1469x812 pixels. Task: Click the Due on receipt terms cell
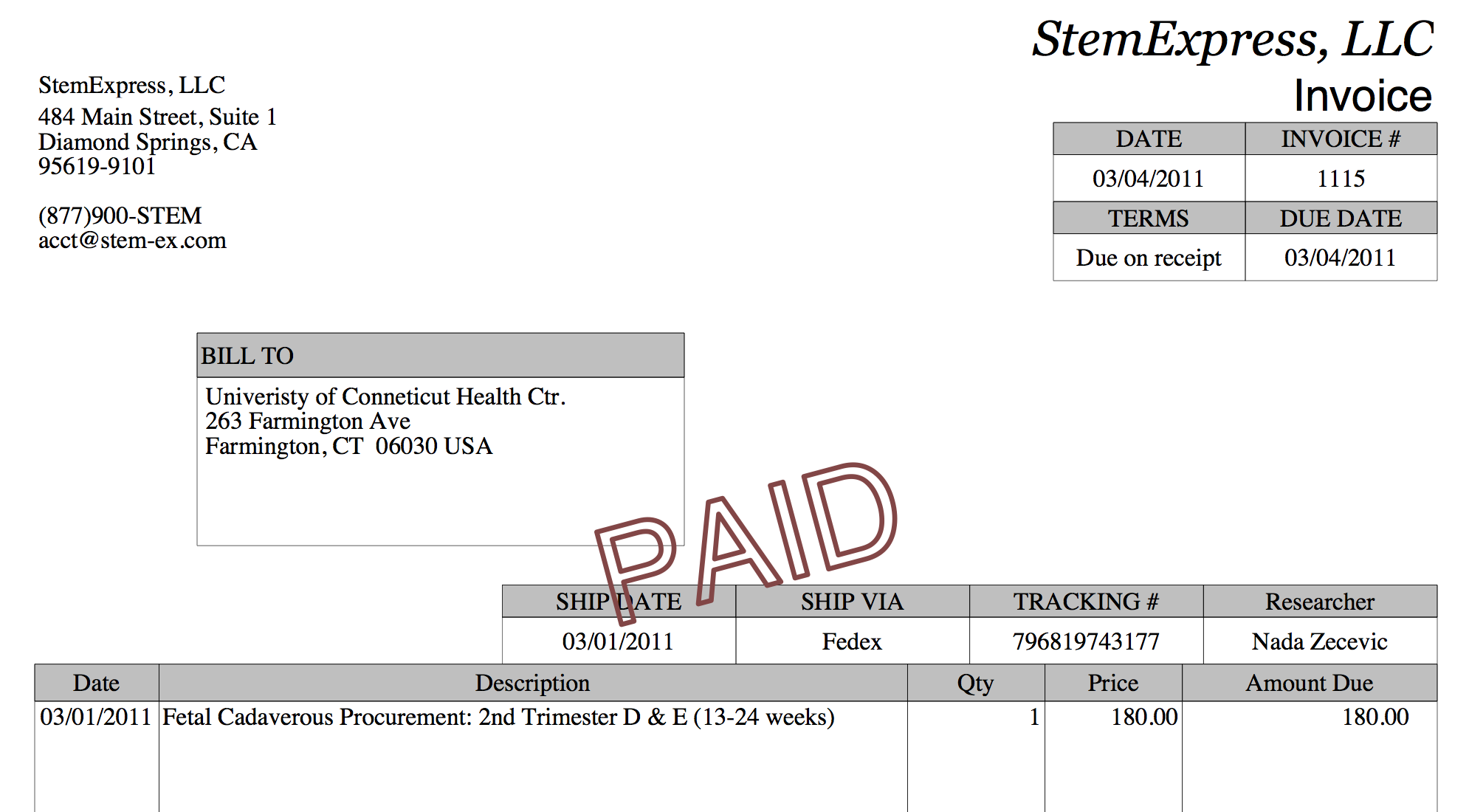[1149, 258]
